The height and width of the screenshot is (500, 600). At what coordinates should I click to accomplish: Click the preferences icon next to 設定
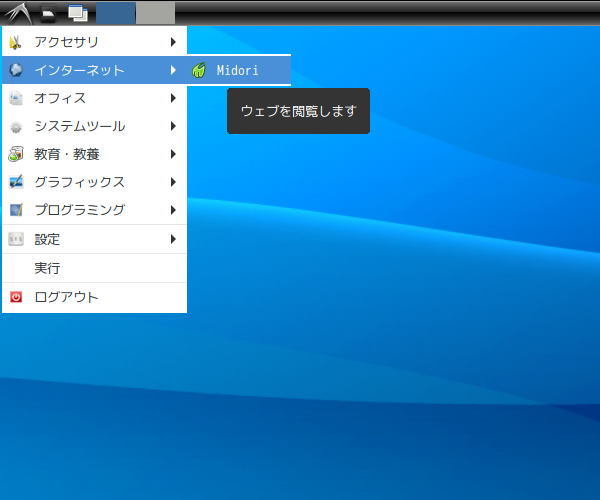(16, 239)
